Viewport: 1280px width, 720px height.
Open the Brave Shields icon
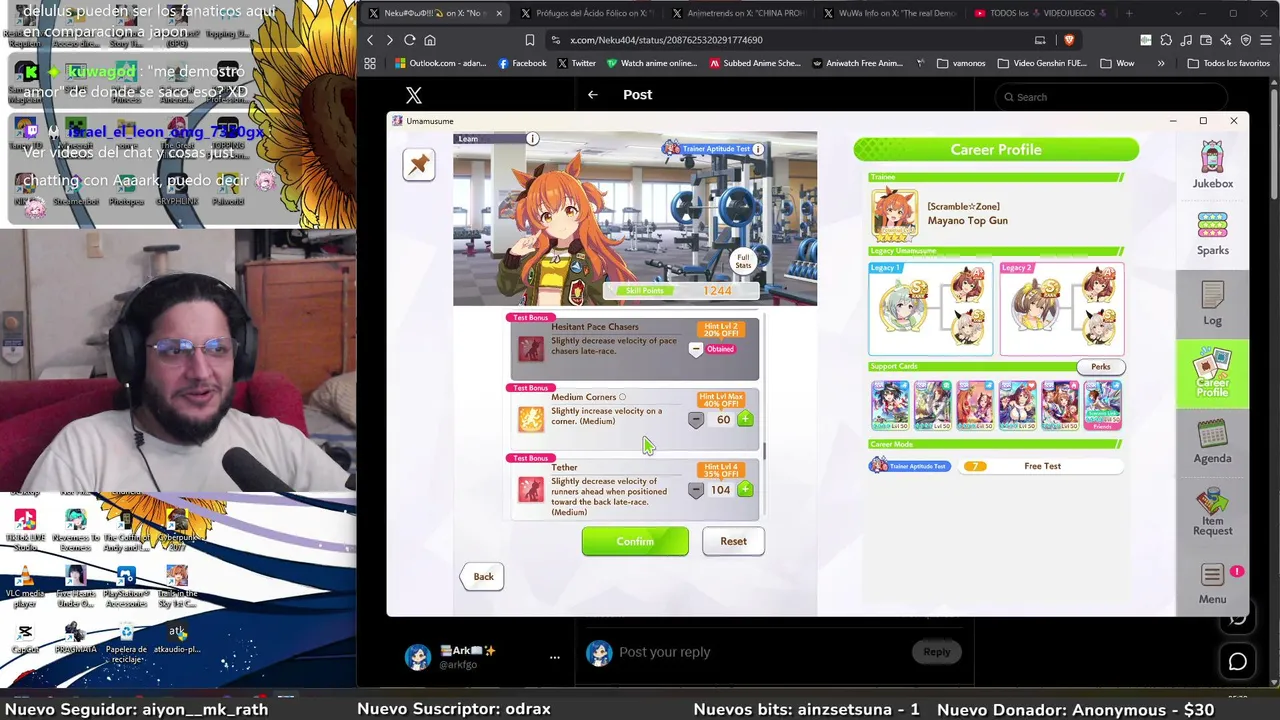(1069, 40)
